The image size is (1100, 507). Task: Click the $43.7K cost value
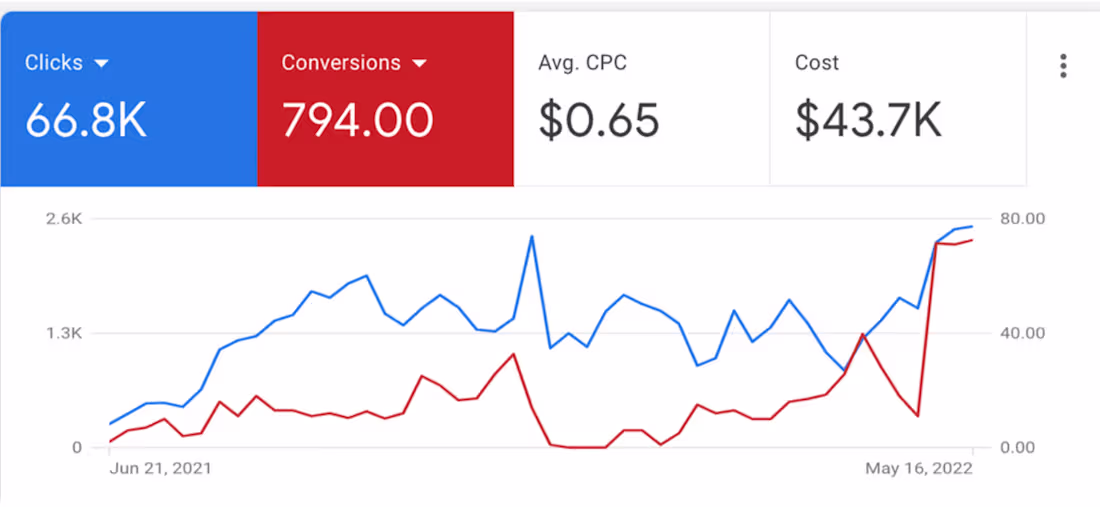coord(868,119)
